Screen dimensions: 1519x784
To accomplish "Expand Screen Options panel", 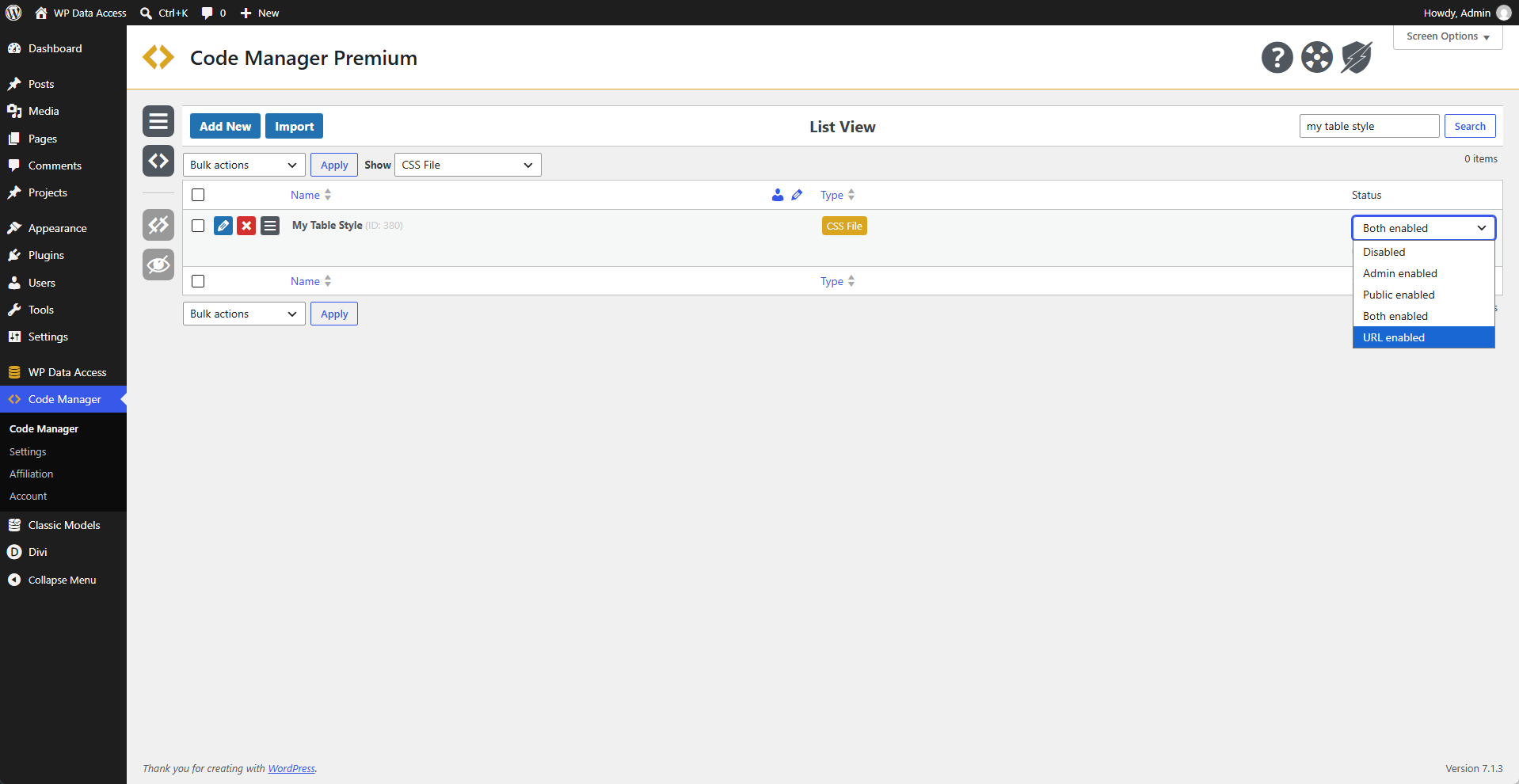I will tap(1448, 36).
